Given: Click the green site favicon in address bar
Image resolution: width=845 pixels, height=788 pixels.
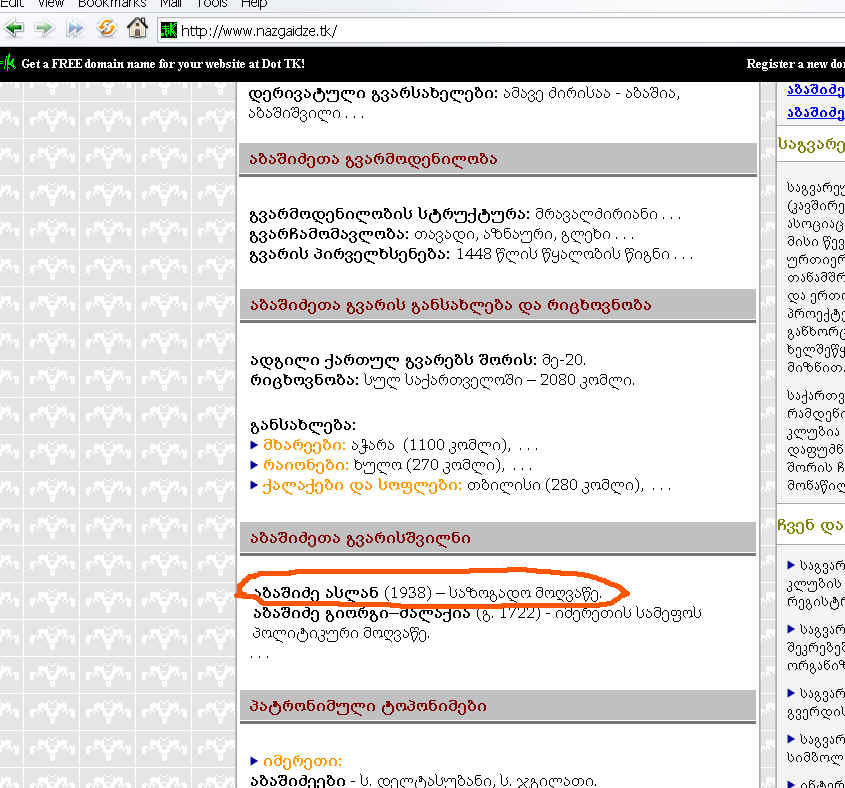Looking at the screenshot, I should (169, 30).
